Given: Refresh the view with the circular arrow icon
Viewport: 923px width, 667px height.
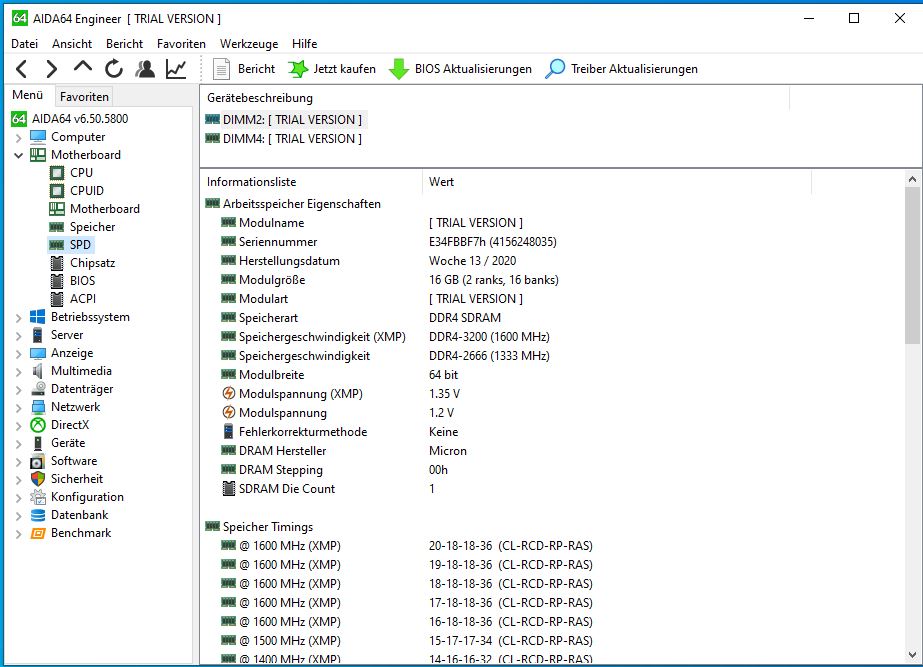Looking at the screenshot, I should [x=114, y=69].
